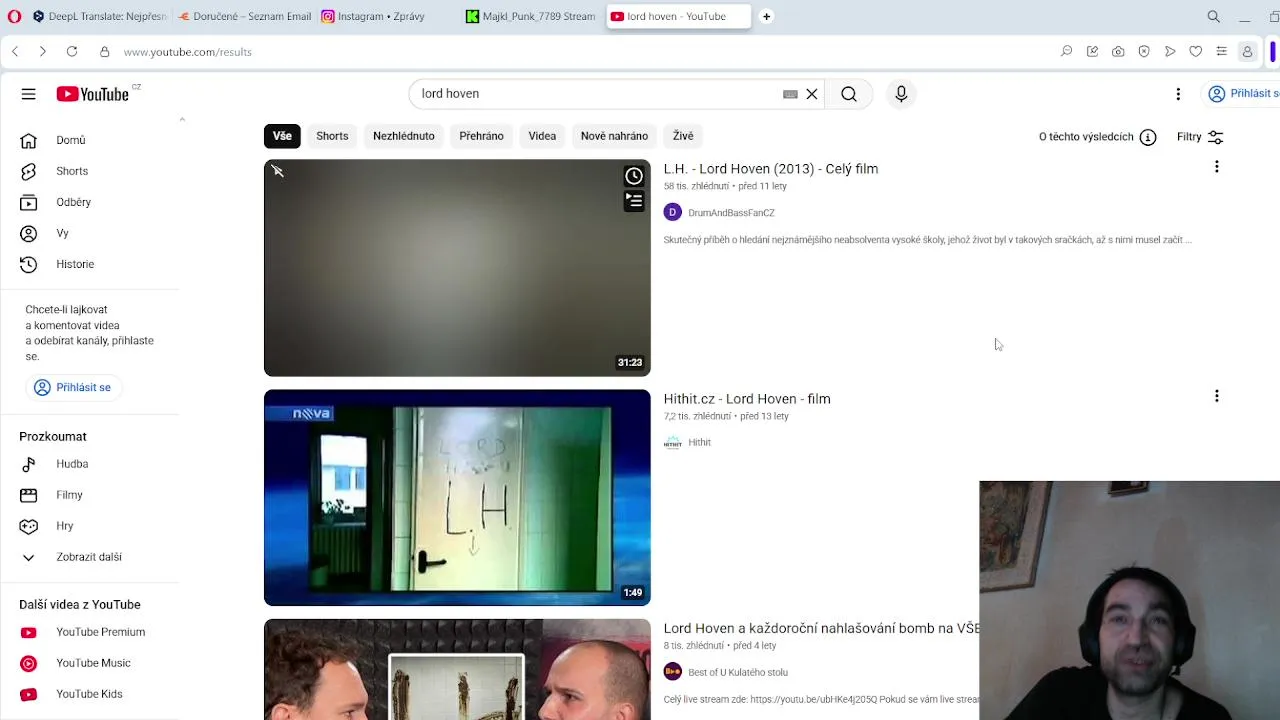Add Lord Hoven (2013) video to Watch Later
This screenshot has height=720, width=1280.
[x=634, y=176]
